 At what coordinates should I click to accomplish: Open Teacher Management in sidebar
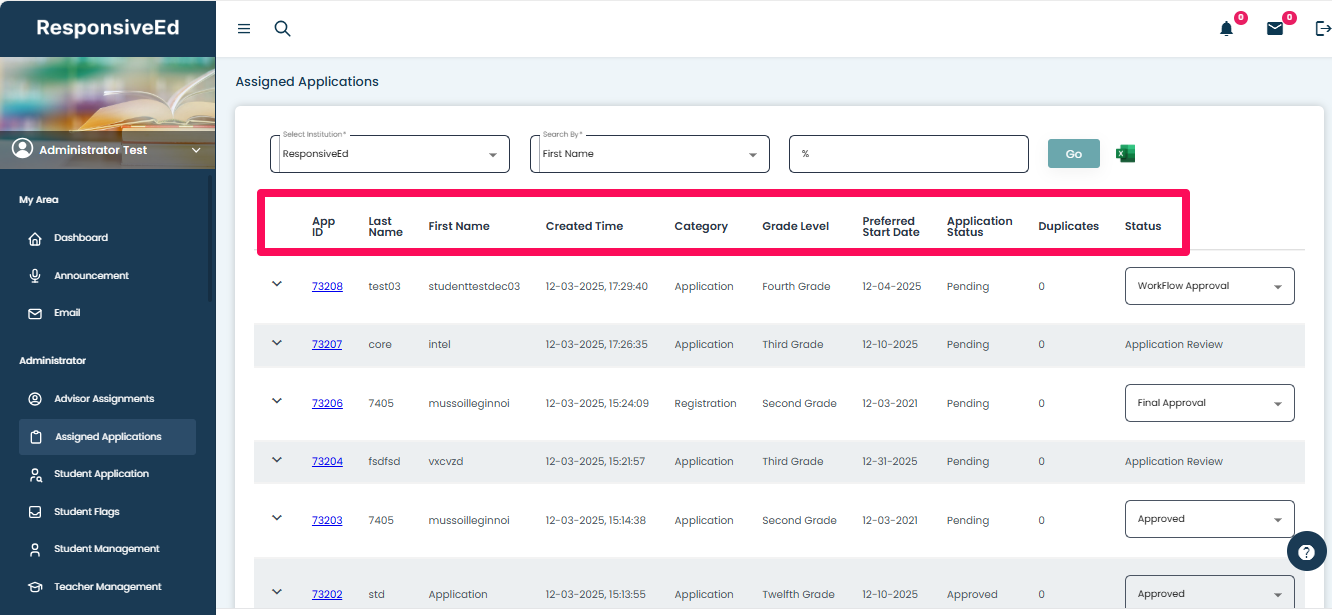(x=107, y=587)
